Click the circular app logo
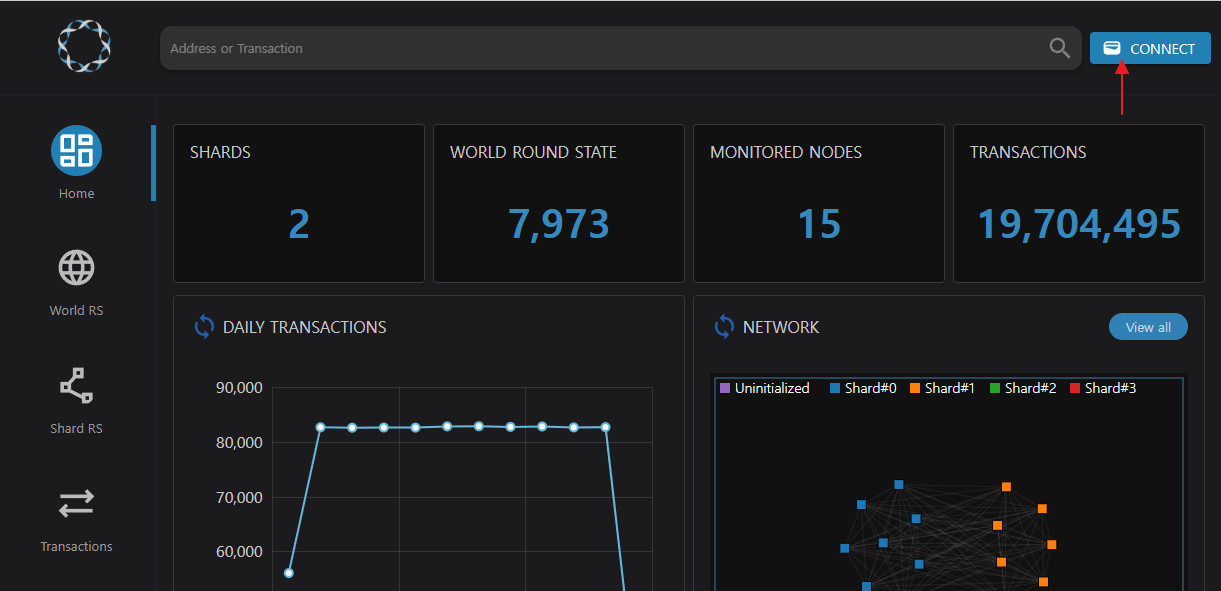The height and width of the screenshot is (591, 1221). 84,46
